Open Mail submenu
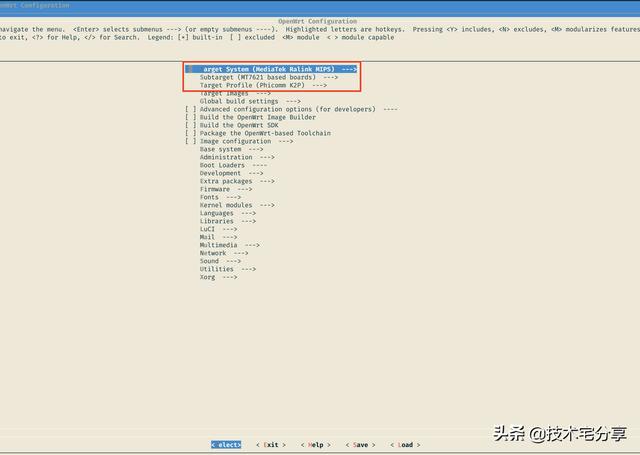Screen dimensions: 640x455 pos(218,237)
